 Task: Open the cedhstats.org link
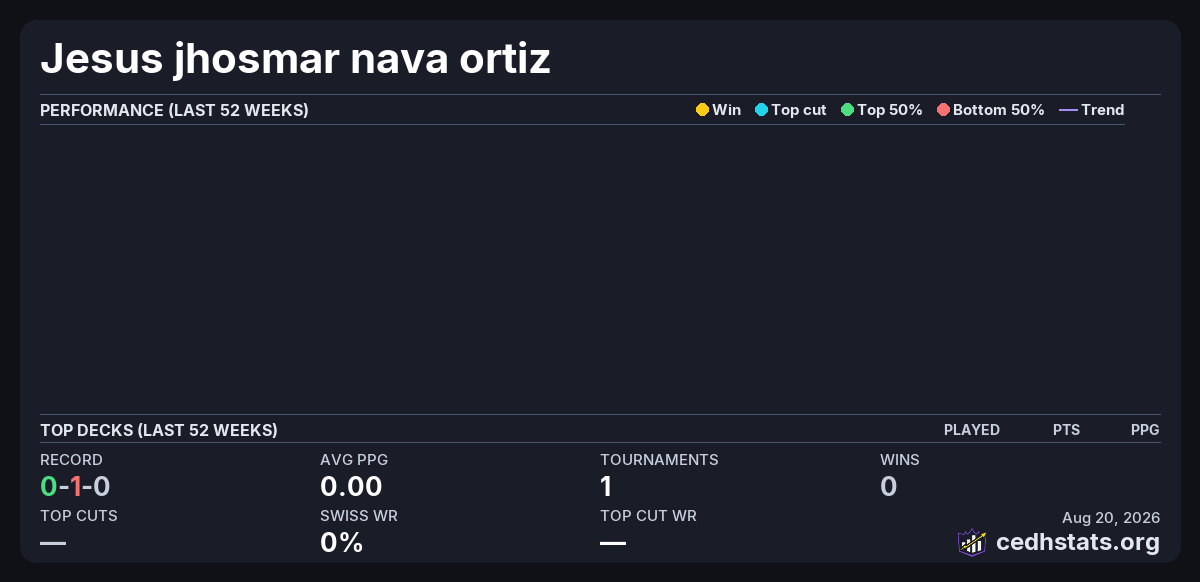tap(1078, 542)
